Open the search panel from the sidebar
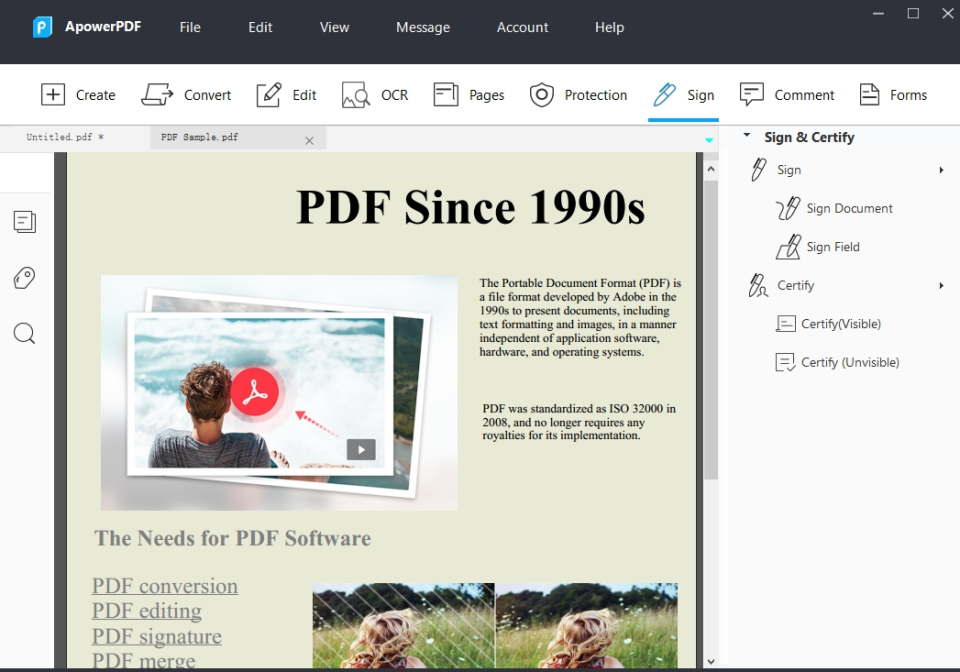 pyautogui.click(x=24, y=333)
